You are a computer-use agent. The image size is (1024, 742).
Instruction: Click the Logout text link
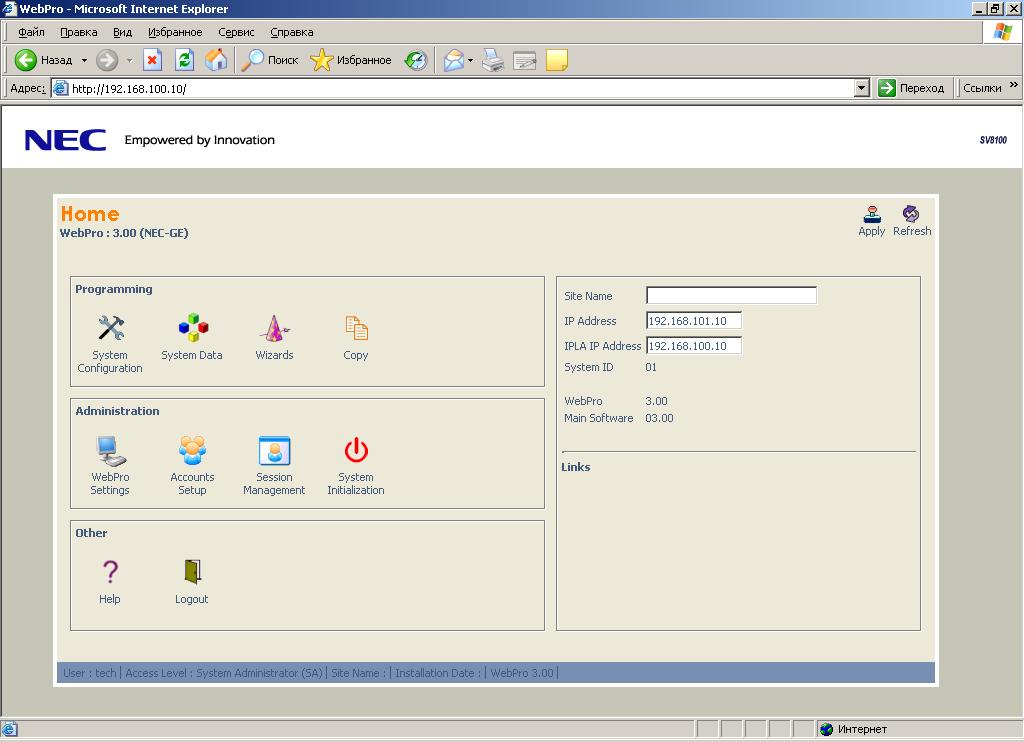pyautogui.click(x=191, y=599)
